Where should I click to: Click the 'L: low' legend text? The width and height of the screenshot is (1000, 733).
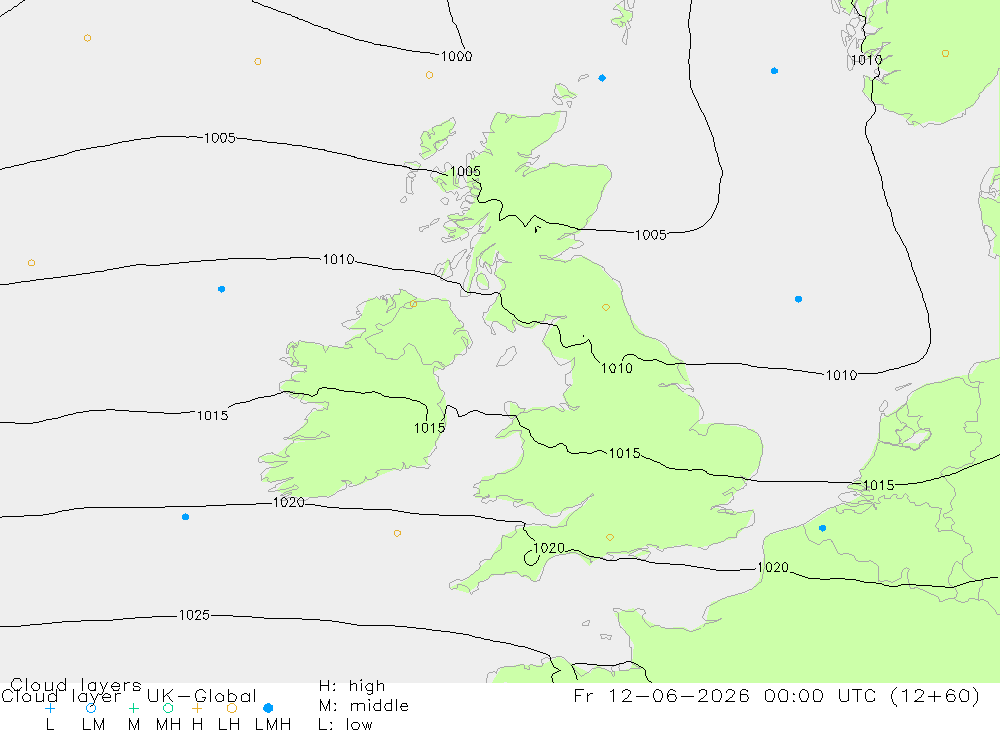tap(345, 725)
